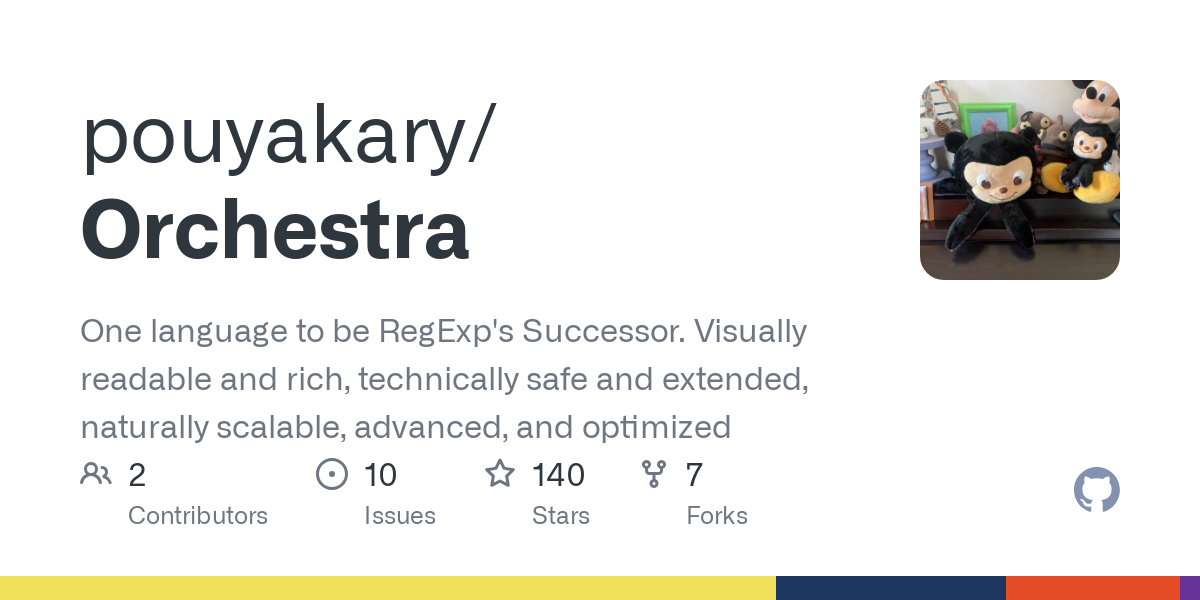Click the yellow language bar segment
This screenshot has height=600, width=1200.
388,588
